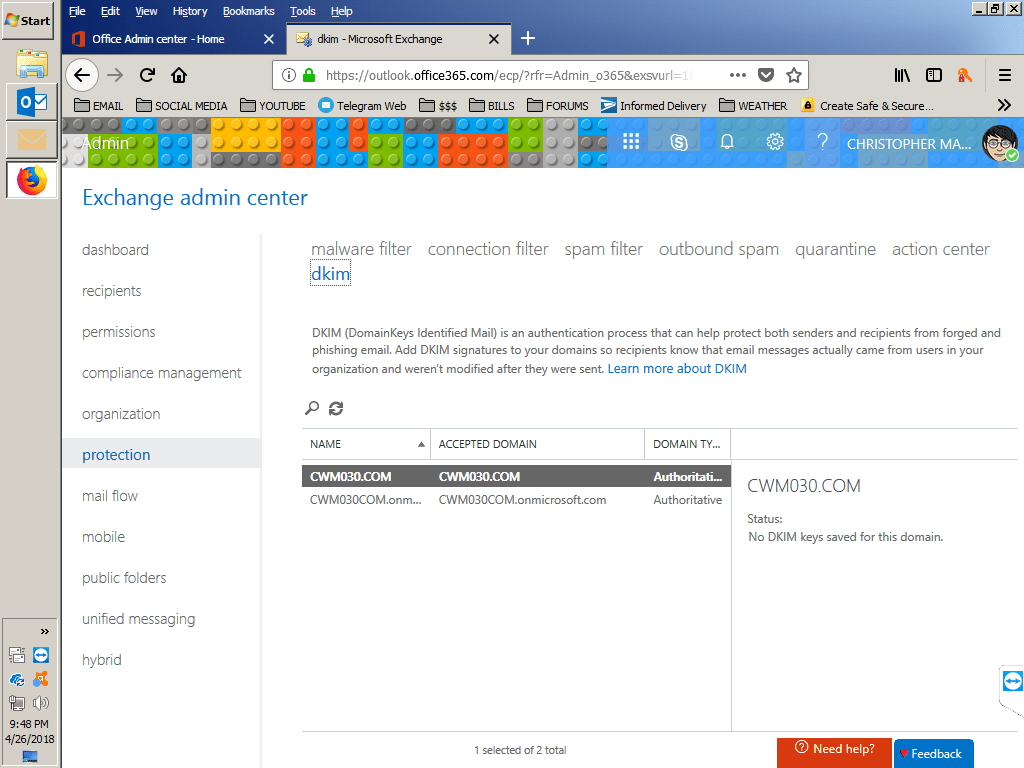Expand the bookmarks overflow chevron
1024x768 pixels.
pyautogui.click(x=1003, y=104)
